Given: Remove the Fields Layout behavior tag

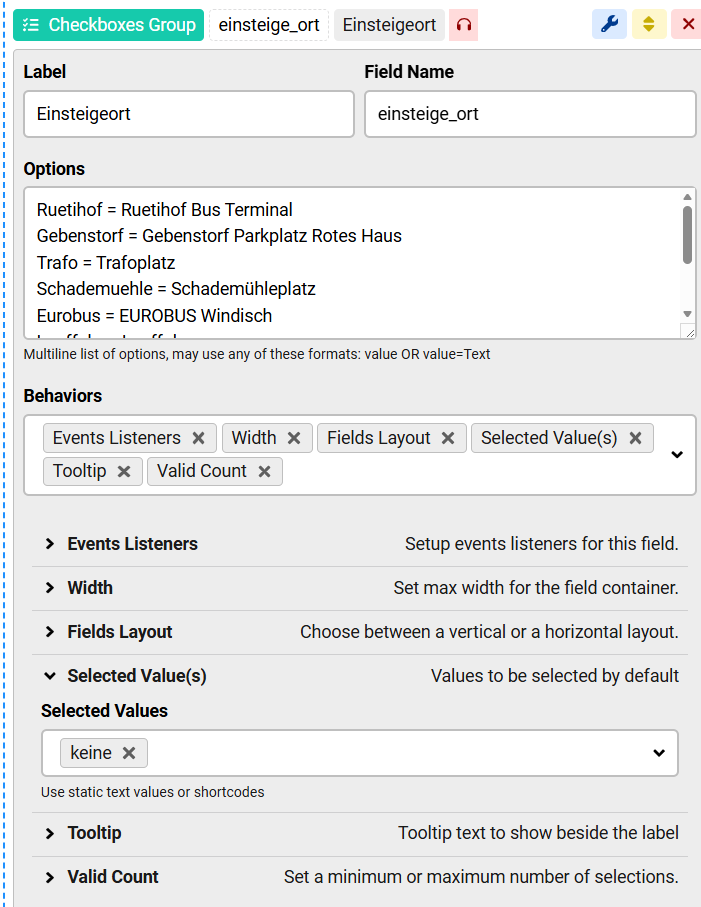Looking at the screenshot, I should pos(447,438).
